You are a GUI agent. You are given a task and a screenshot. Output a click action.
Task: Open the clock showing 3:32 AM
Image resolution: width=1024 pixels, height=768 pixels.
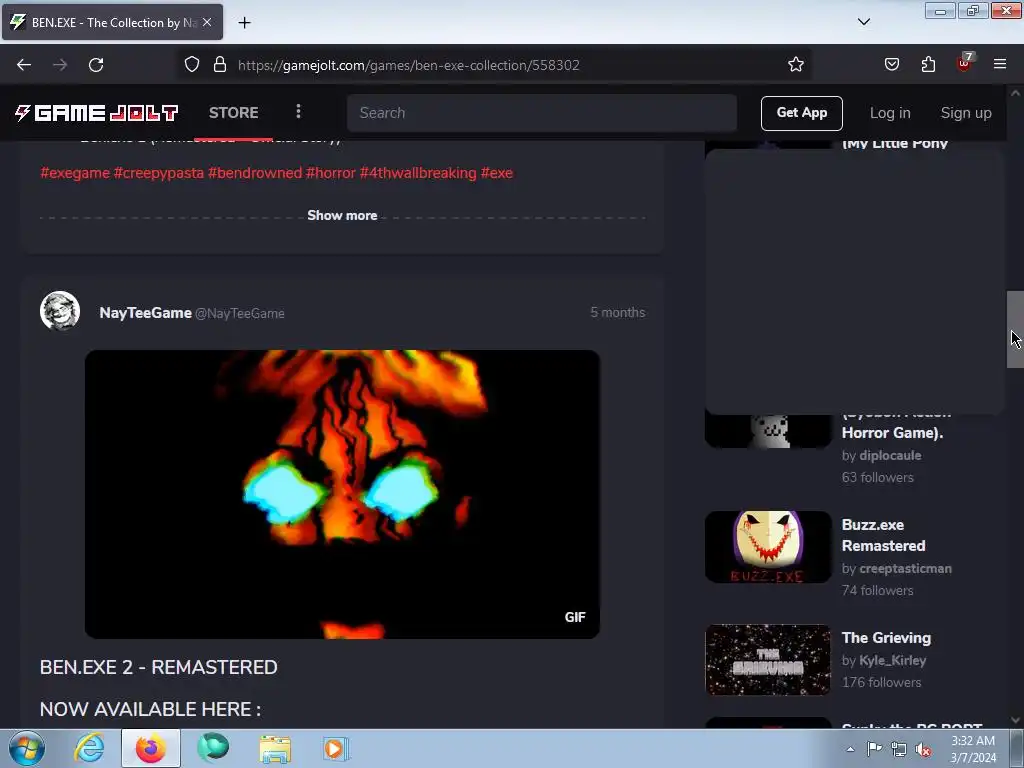click(x=973, y=748)
